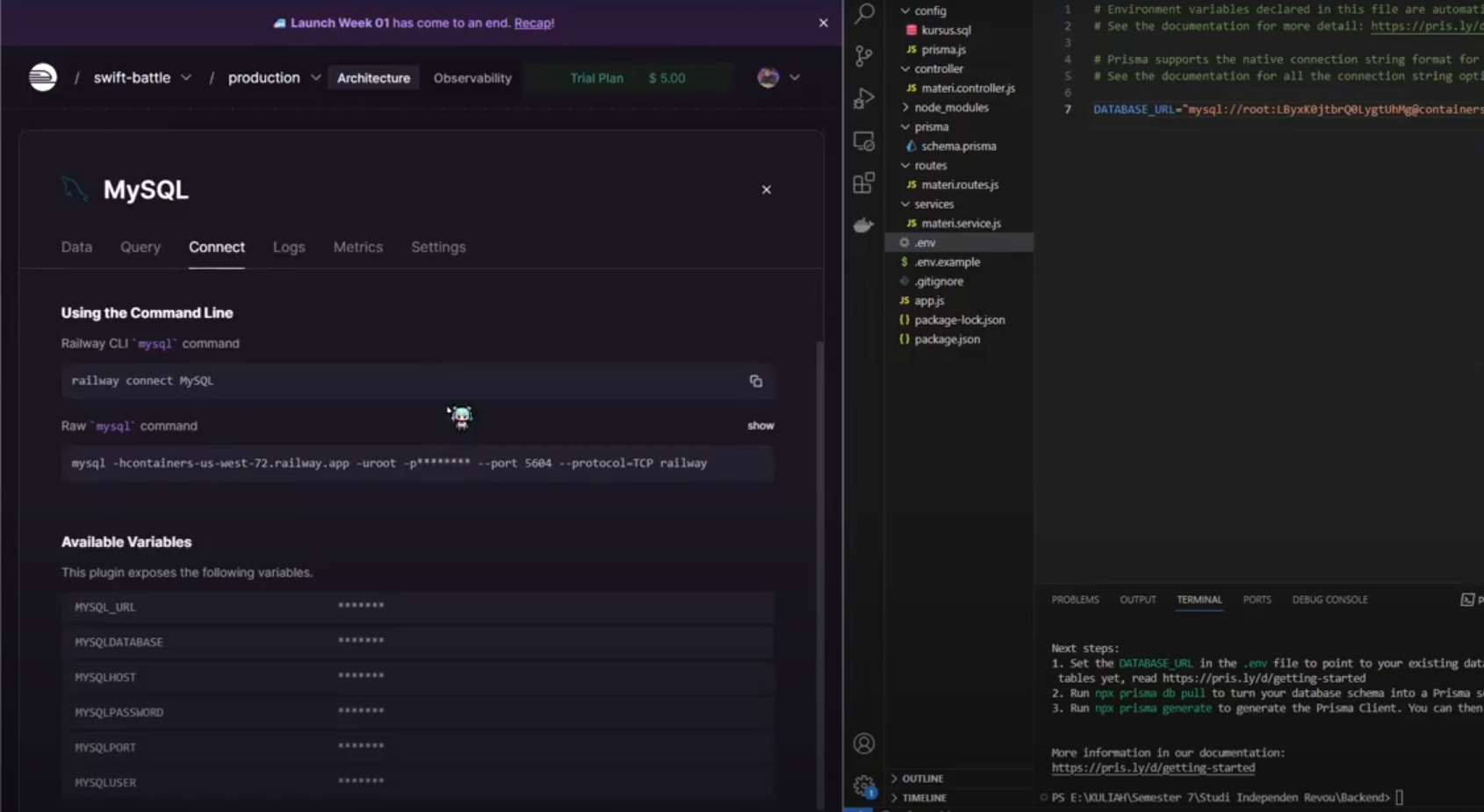Click the MYSQL_URL variable row
The image size is (1484, 812).
pyautogui.click(x=417, y=607)
